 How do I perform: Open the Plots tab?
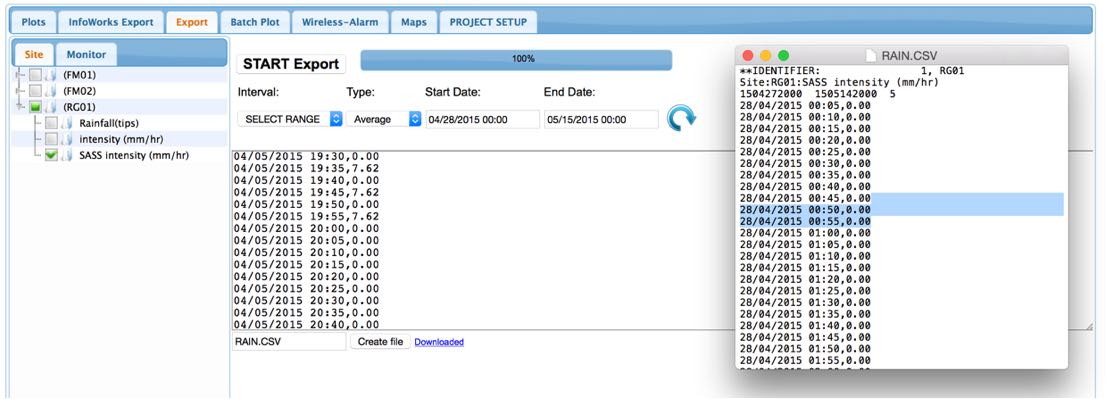tap(33, 22)
